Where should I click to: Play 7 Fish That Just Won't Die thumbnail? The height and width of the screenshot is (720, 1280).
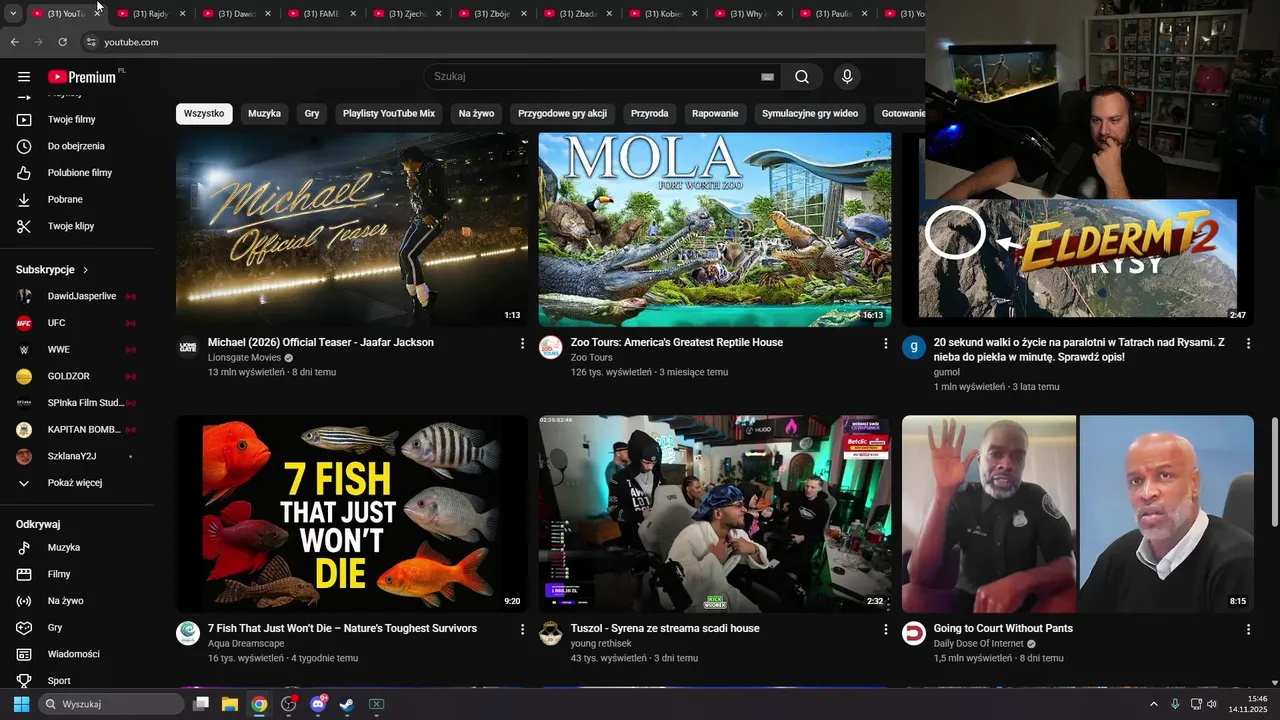[x=352, y=514]
